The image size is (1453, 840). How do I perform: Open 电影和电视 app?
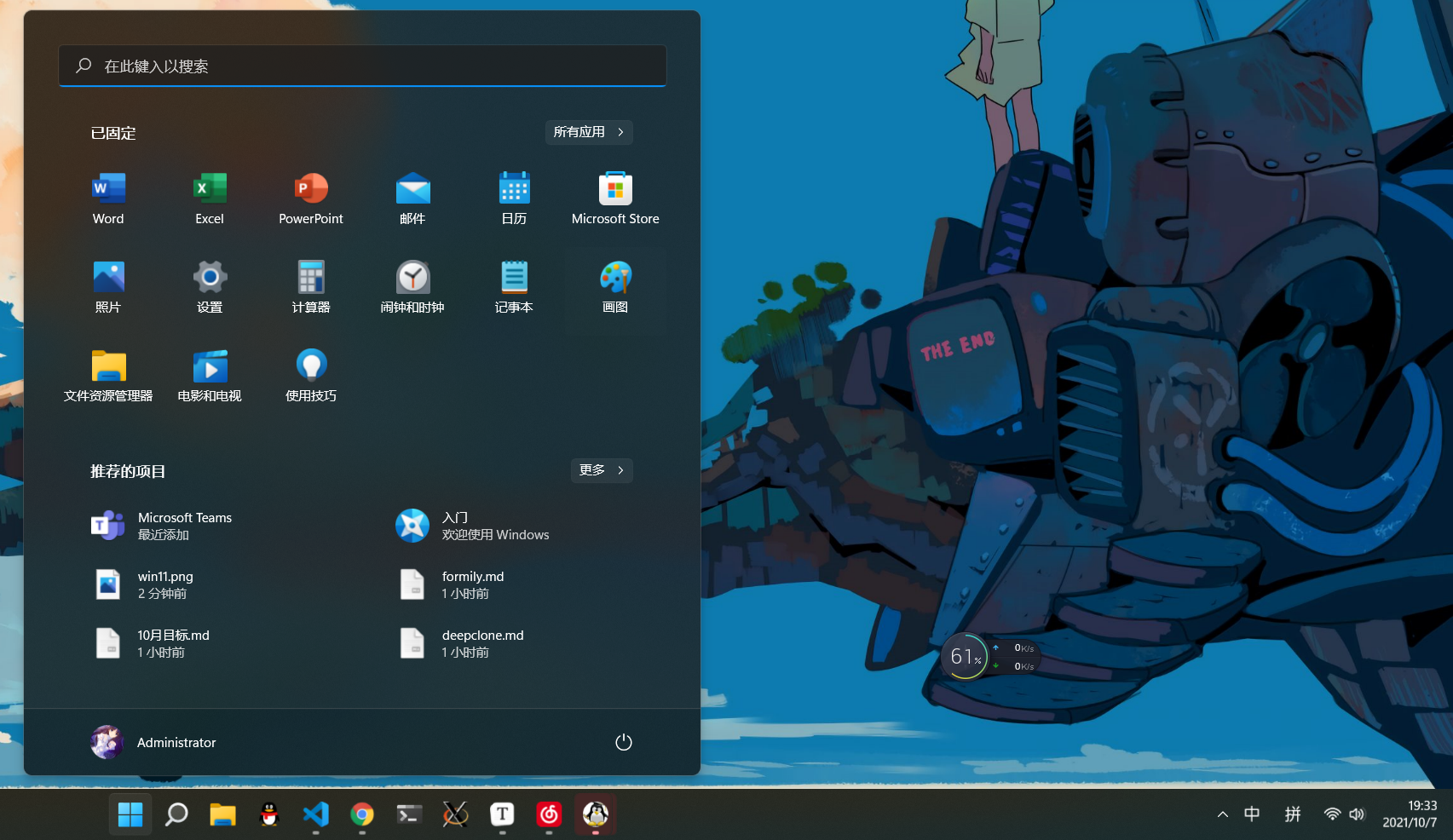point(210,376)
